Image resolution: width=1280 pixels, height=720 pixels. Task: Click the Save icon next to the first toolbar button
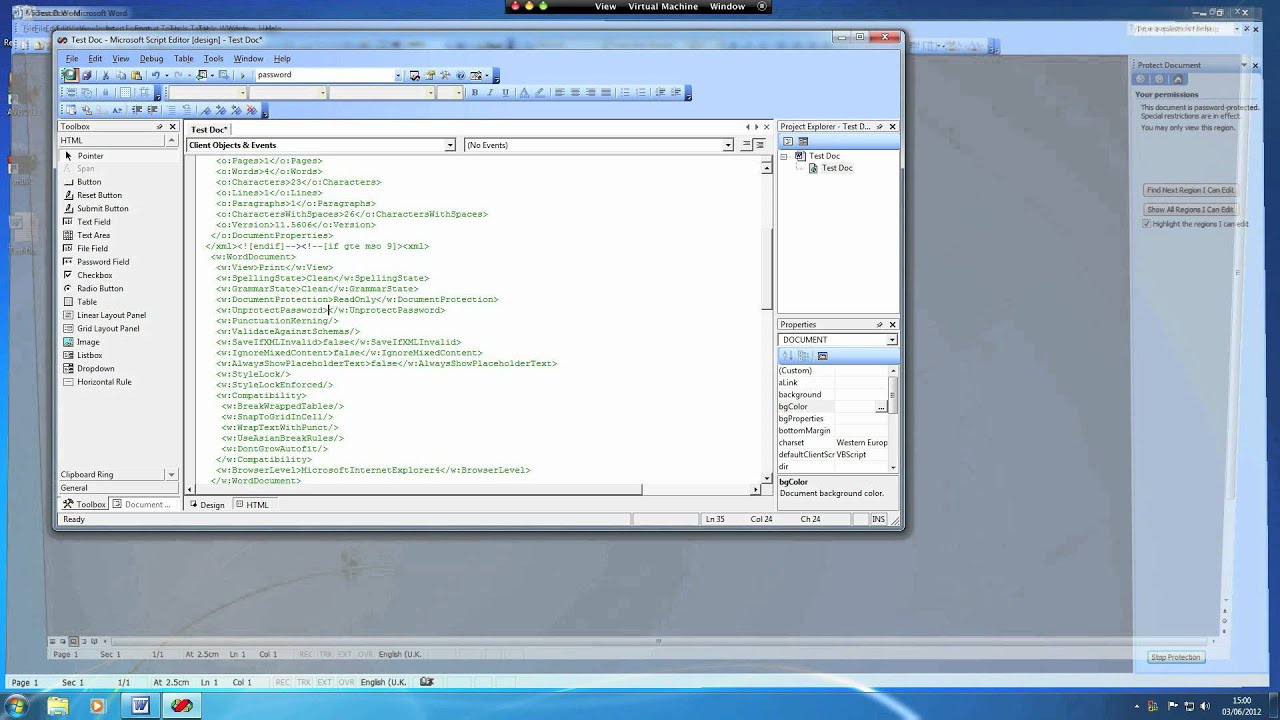pos(87,75)
